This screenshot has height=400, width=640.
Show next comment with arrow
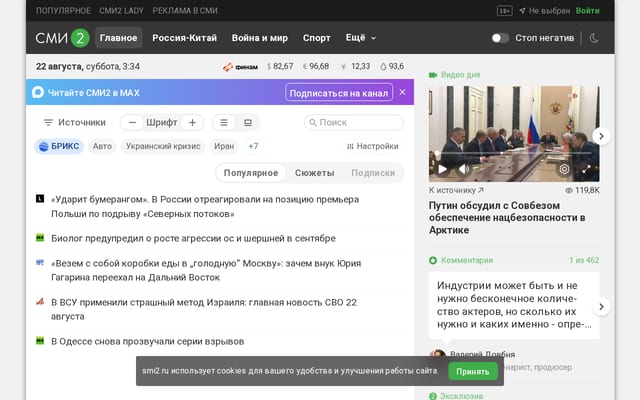click(x=601, y=307)
